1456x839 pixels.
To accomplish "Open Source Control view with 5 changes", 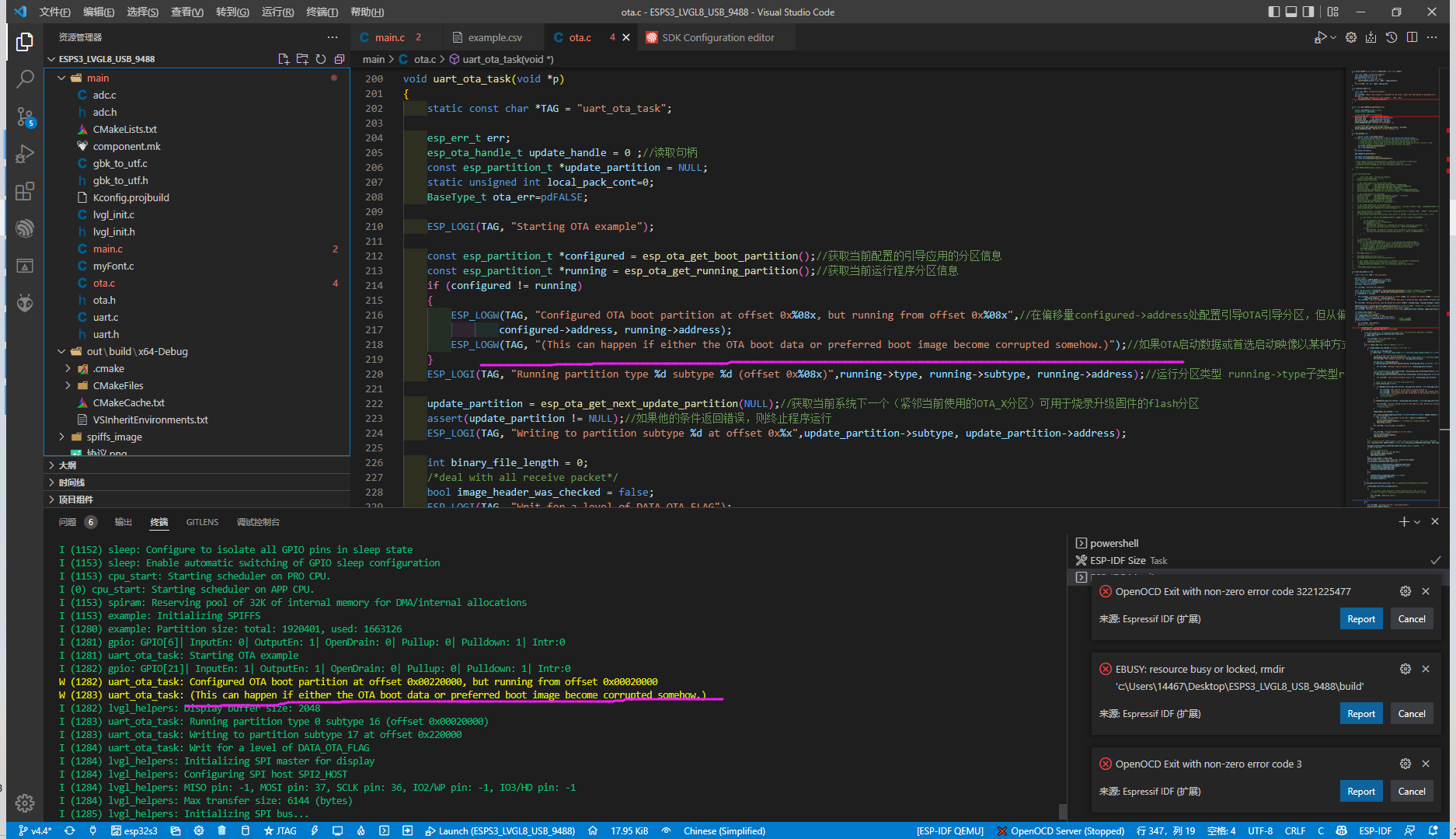I will tap(25, 117).
